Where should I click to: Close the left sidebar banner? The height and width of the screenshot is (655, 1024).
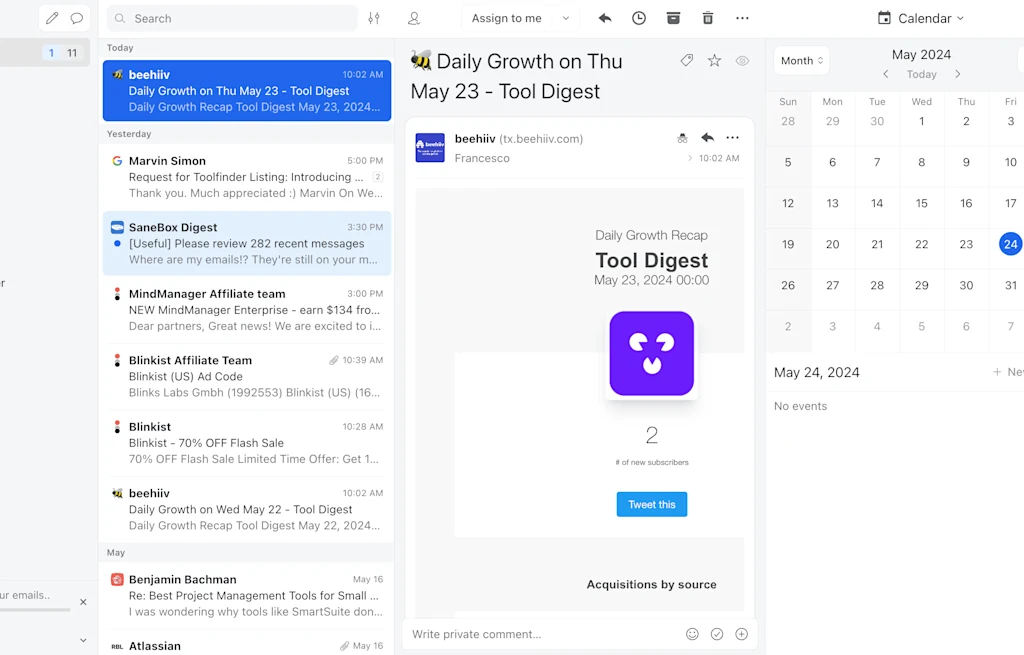(83, 602)
